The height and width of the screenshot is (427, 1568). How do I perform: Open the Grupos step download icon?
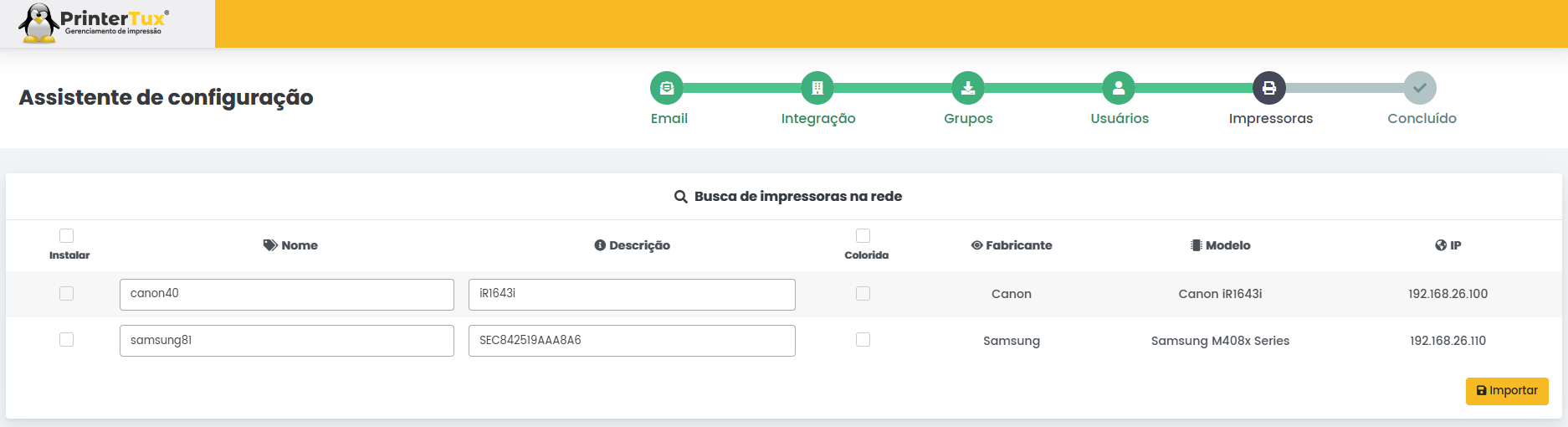pyautogui.click(x=968, y=88)
